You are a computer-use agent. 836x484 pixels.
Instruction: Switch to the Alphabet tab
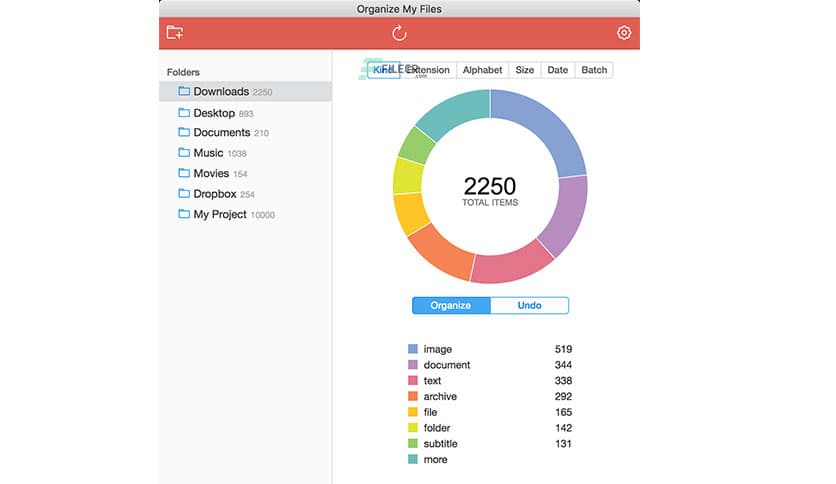pyautogui.click(x=482, y=70)
